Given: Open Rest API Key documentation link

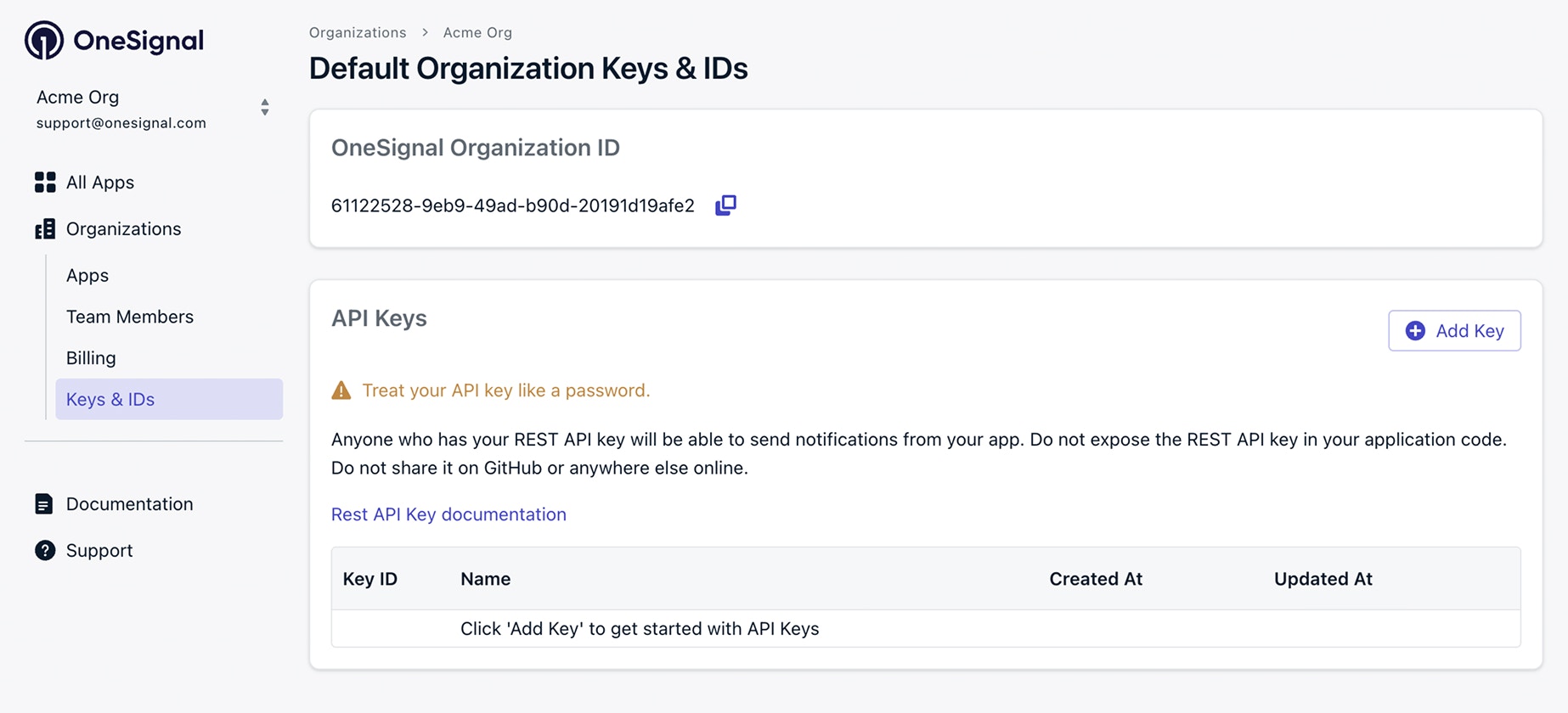Looking at the screenshot, I should coord(448,514).
